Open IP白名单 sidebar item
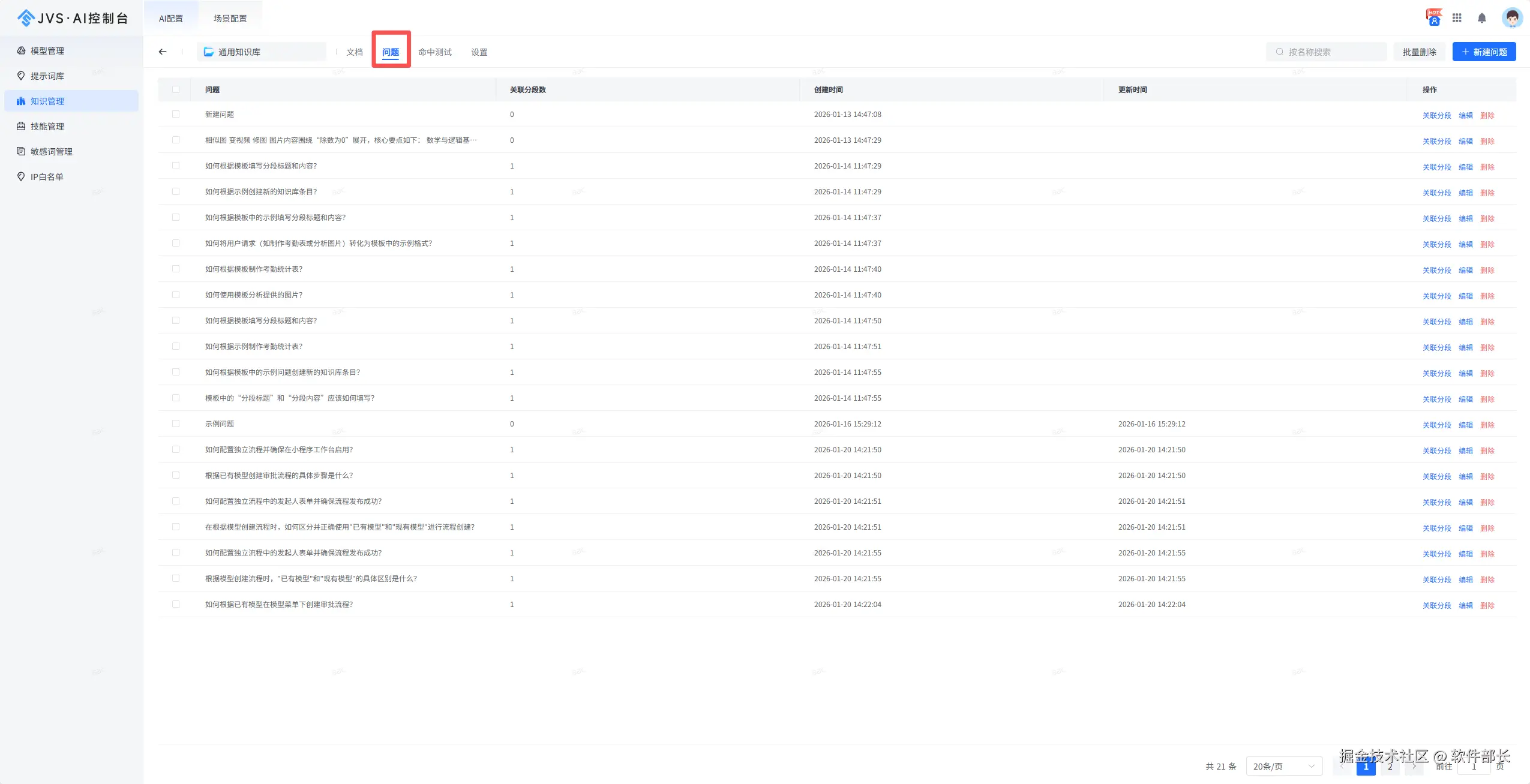 tap(47, 177)
